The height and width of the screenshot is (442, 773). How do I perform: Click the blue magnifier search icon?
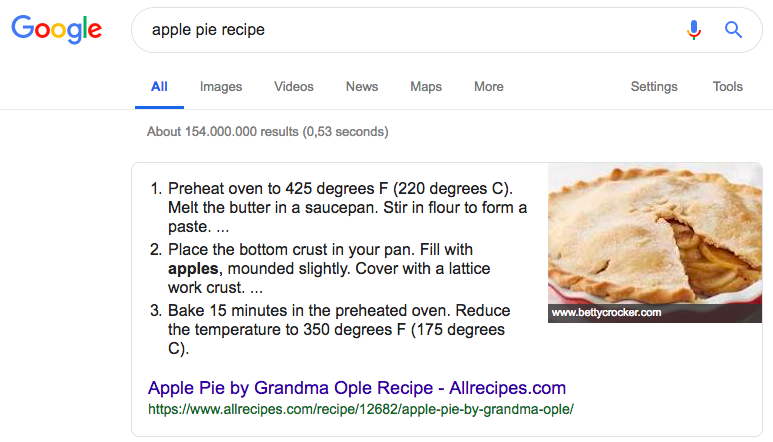(x=734, y=30)
